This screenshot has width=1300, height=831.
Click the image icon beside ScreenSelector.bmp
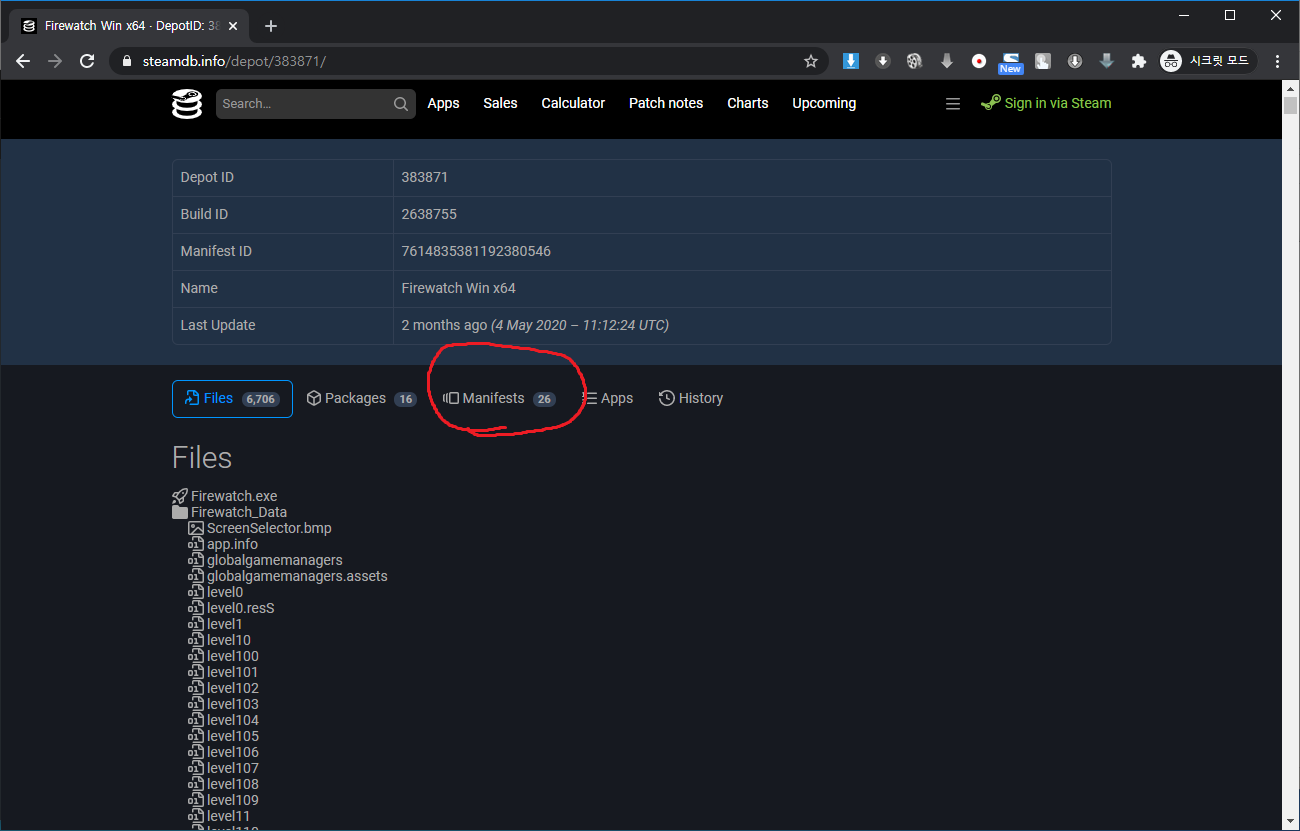coord(196,528)
